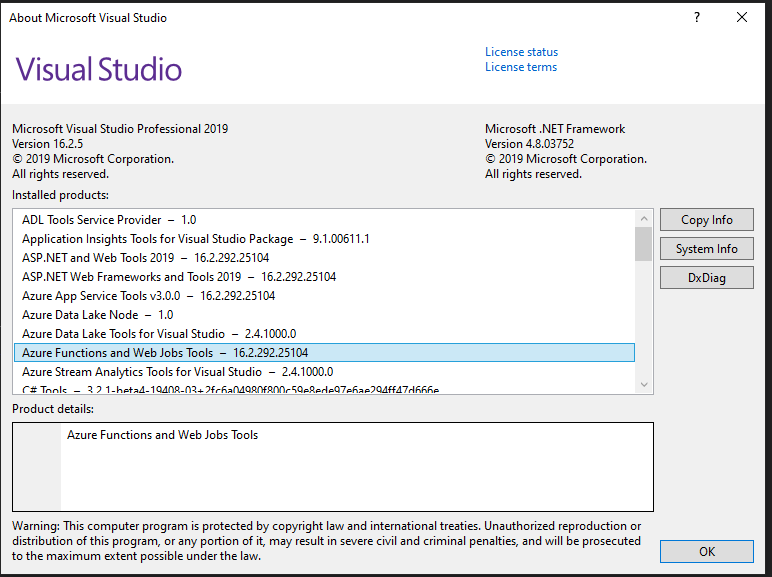Click the Installed products label
This screenshot has height=577, width=772.
(61, 195)
